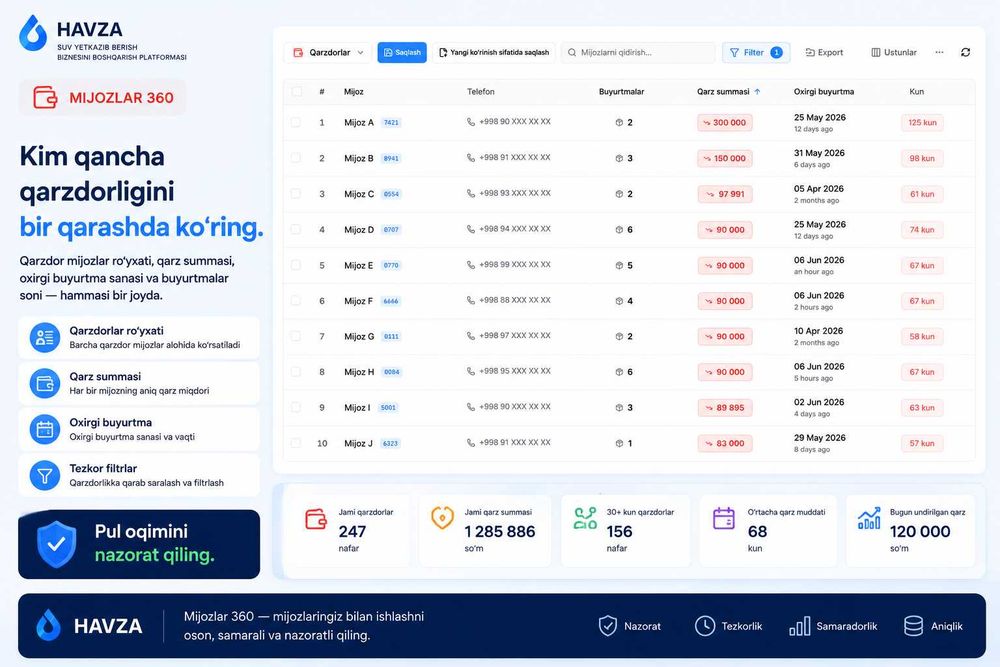Click the Oxirgi buyurtma column header
This screenshot has height=667, width=1000.
pyautogui.click(x=823, y=92)
